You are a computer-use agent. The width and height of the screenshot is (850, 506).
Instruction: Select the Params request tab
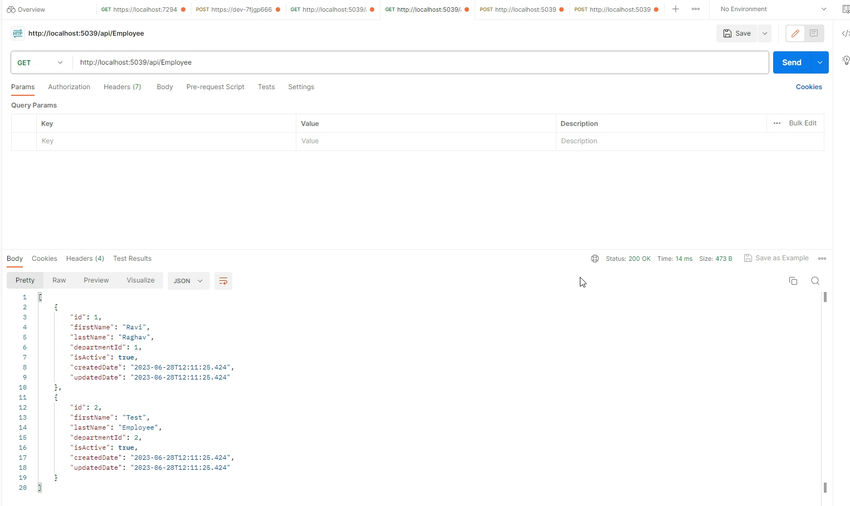coord(23,87)
